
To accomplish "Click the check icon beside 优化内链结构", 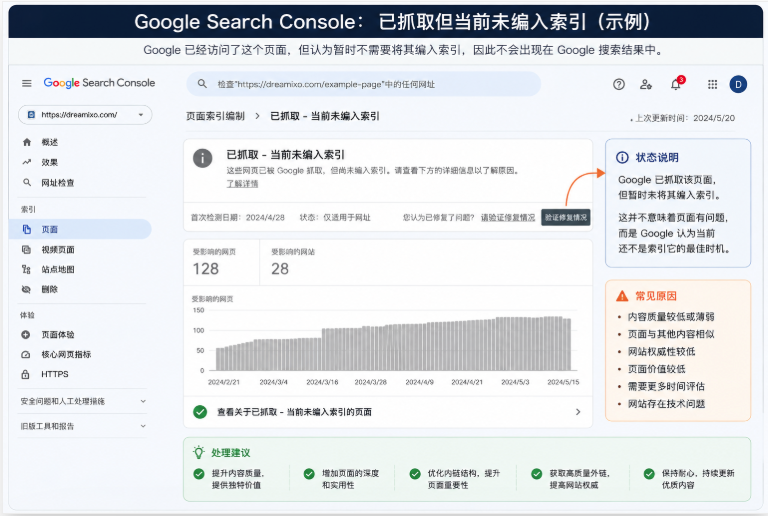I will coord(415,473).
